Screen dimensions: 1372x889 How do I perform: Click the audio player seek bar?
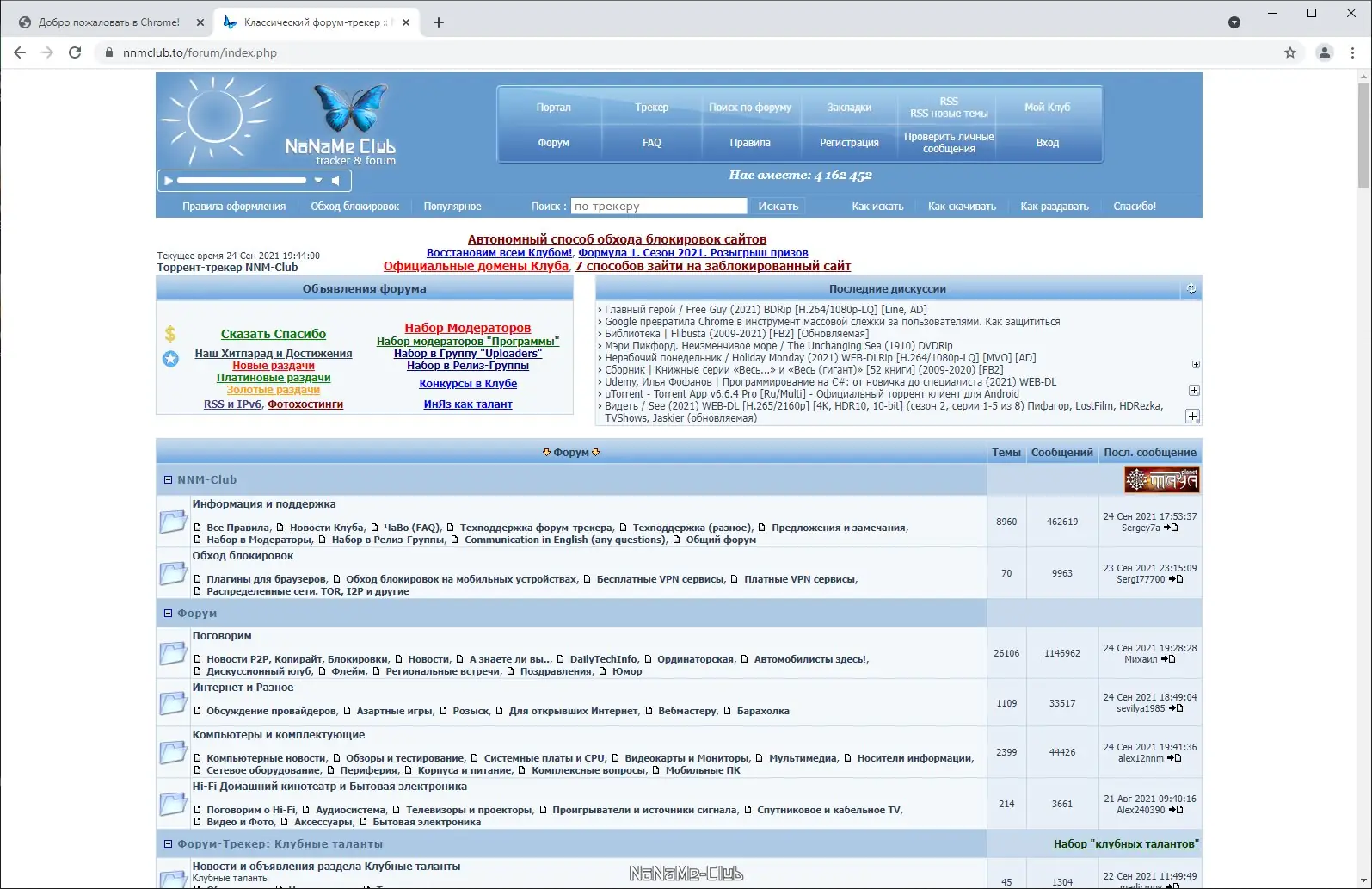(242, 181)
